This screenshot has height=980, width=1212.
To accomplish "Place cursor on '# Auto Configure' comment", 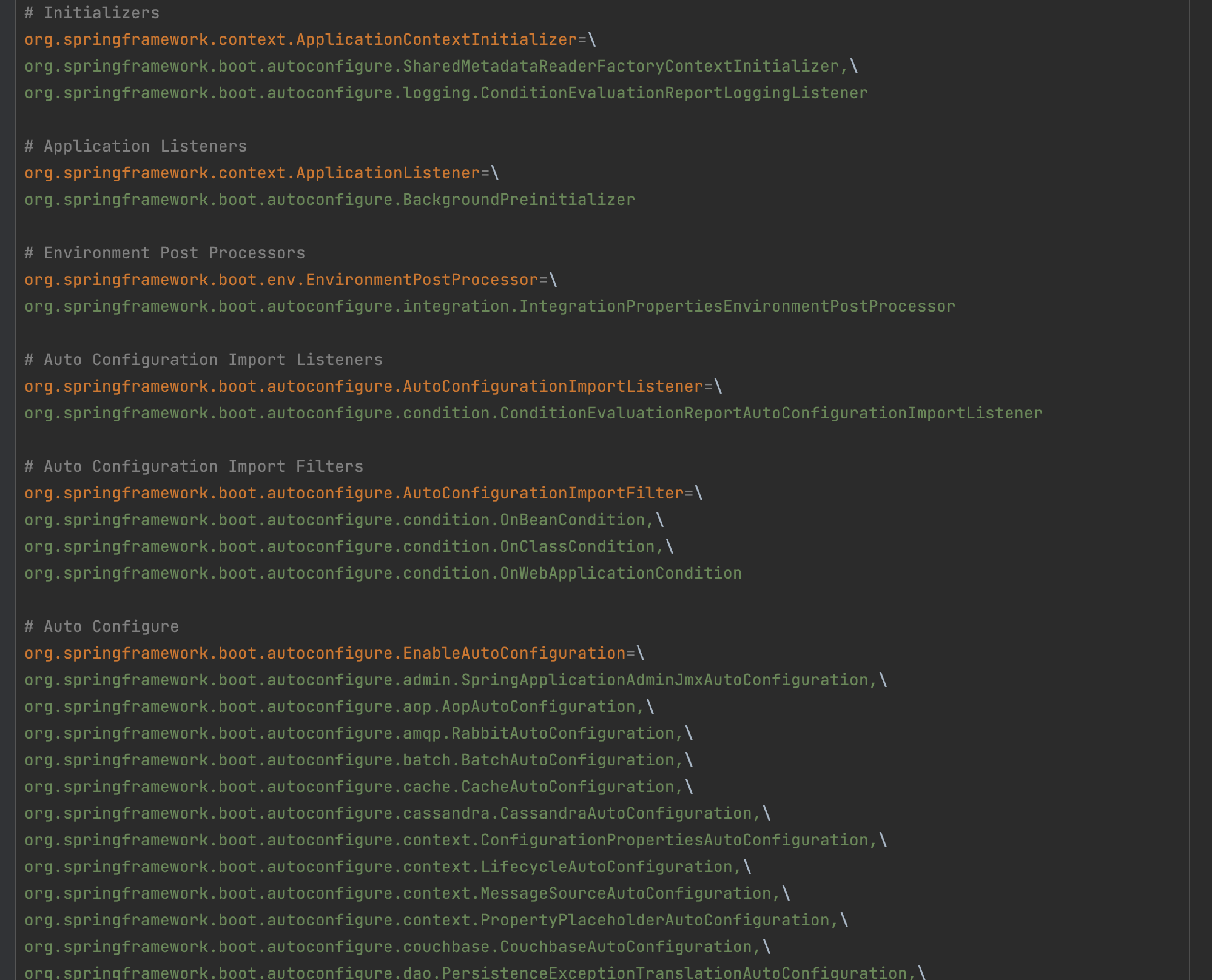I will pyautogui.click(x=101, y=627).
